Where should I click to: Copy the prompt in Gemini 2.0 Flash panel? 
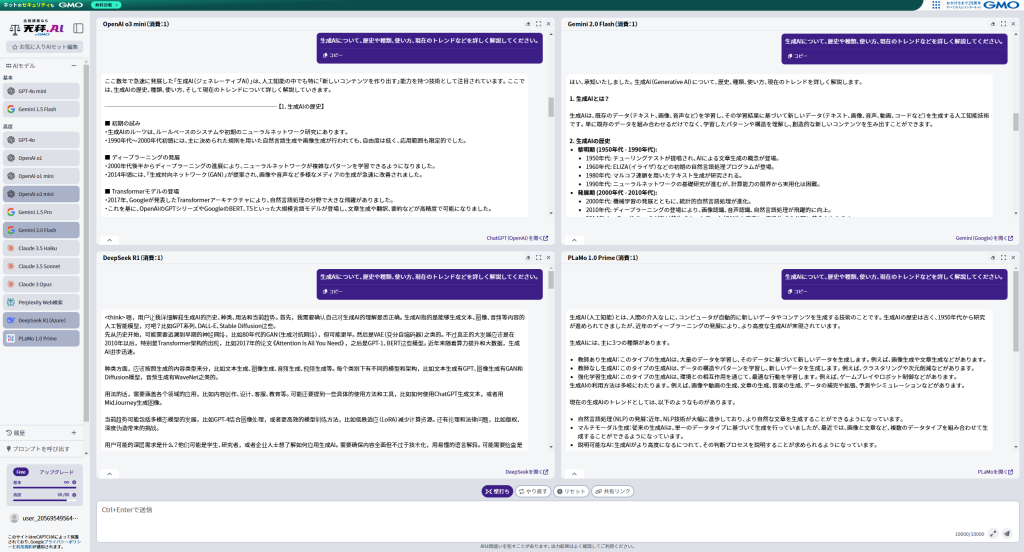(797, 56)
